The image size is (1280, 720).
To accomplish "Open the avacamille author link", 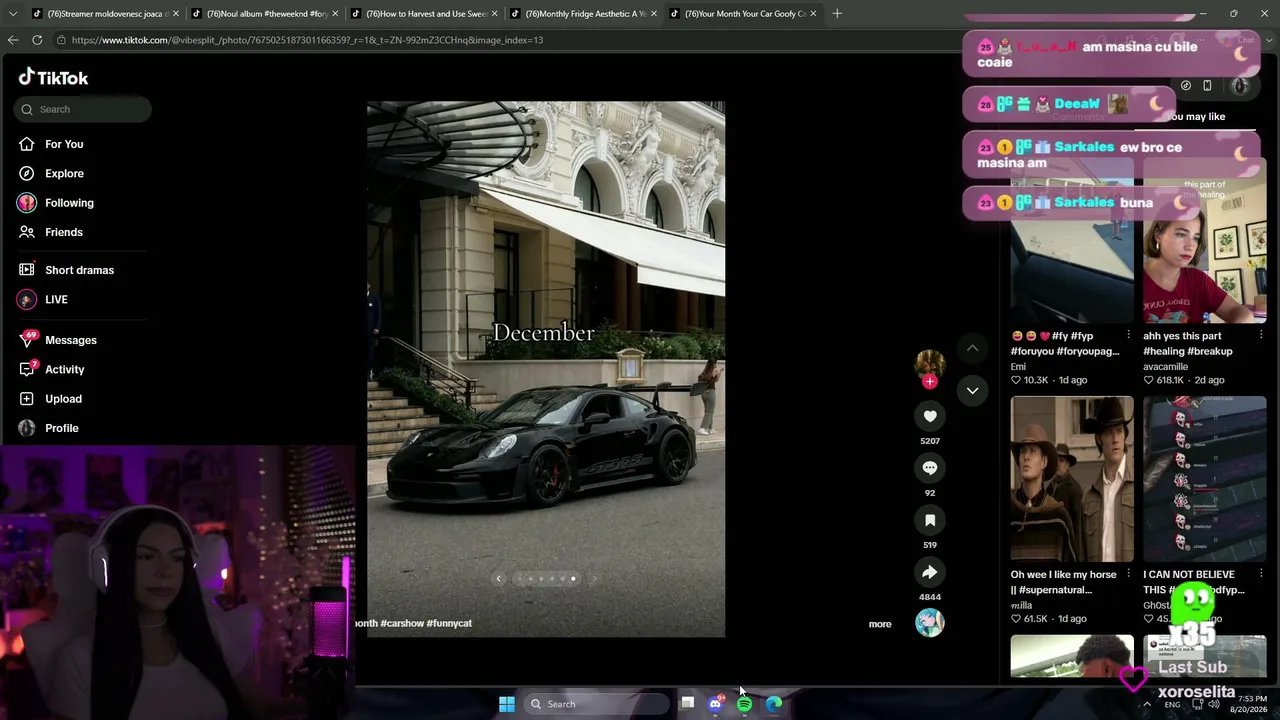I will (x=1165, y=367).
